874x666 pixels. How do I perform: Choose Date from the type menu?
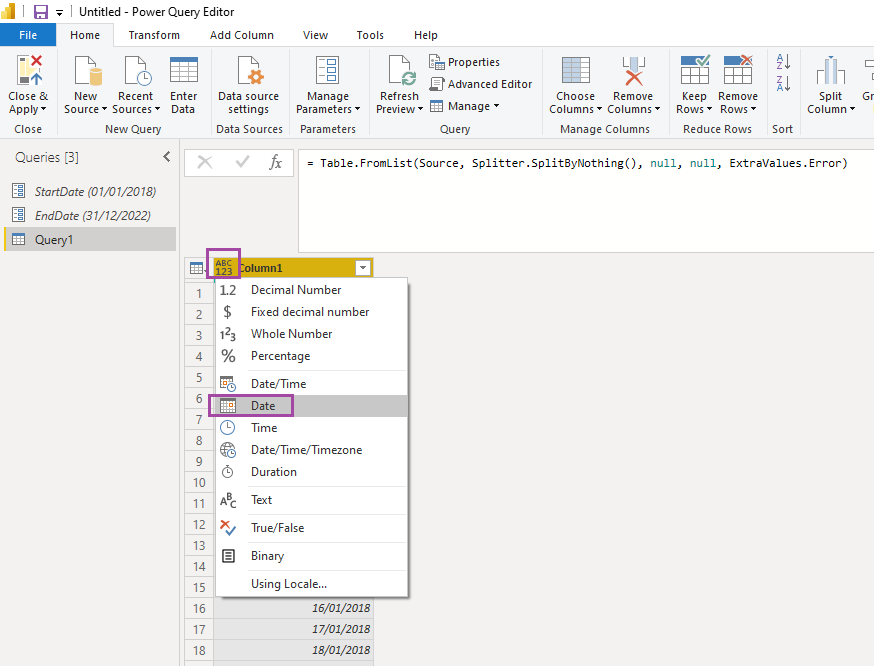tap(312, 406)
